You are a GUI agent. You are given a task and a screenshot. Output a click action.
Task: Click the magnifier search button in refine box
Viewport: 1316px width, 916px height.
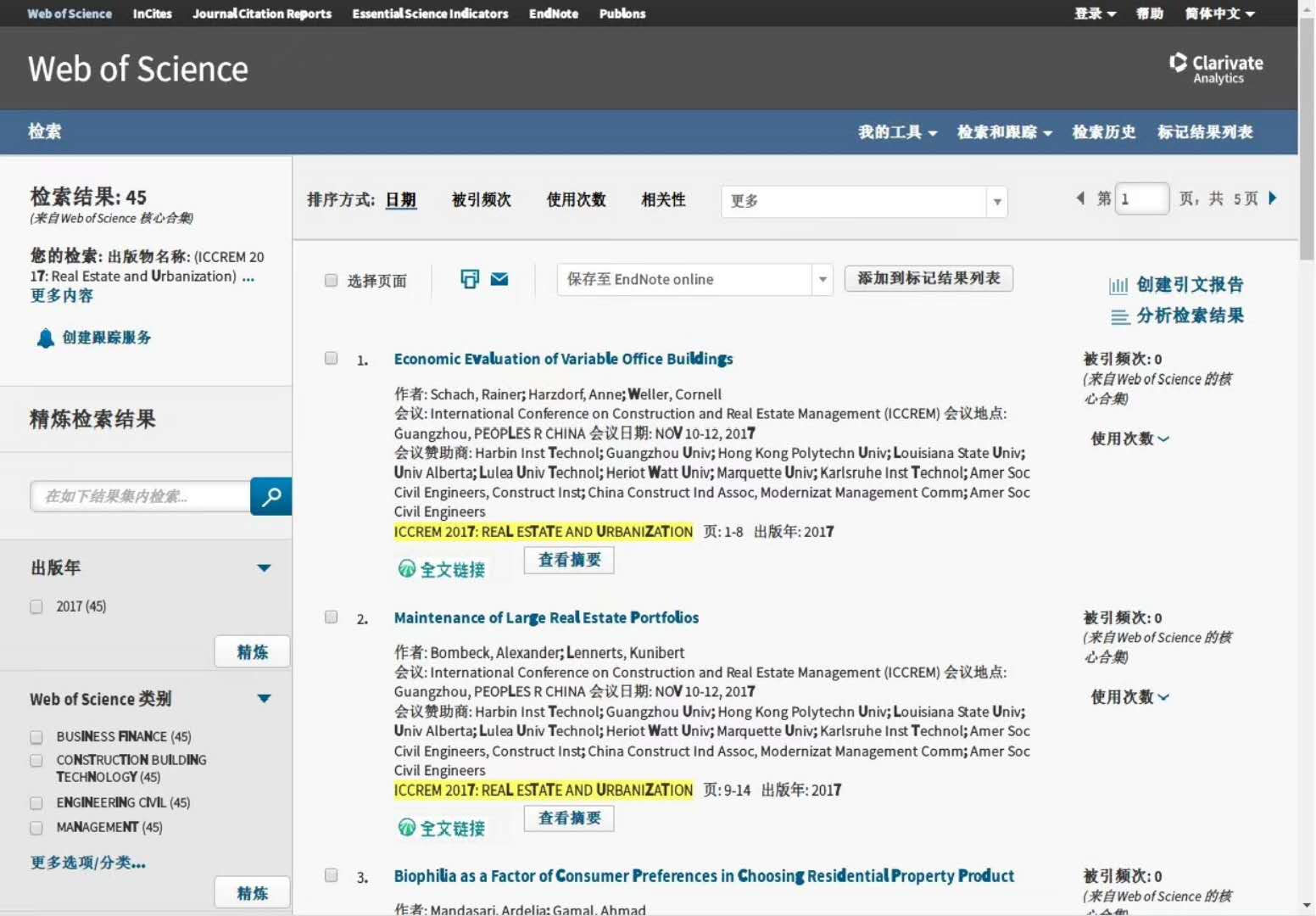271,496
